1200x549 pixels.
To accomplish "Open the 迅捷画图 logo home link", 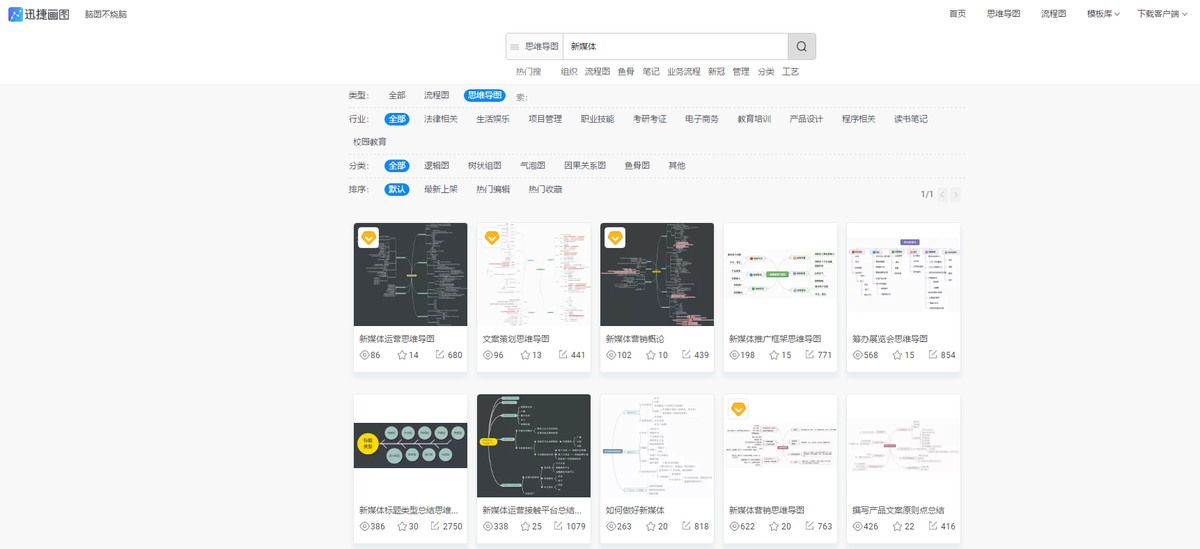I will [39, 14].
